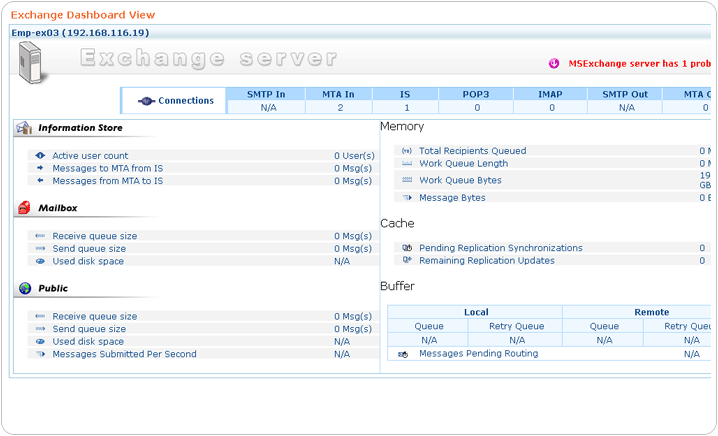Click the Remote buffer column header
This screenshot has height=436, width=718.
coord(652,312)
